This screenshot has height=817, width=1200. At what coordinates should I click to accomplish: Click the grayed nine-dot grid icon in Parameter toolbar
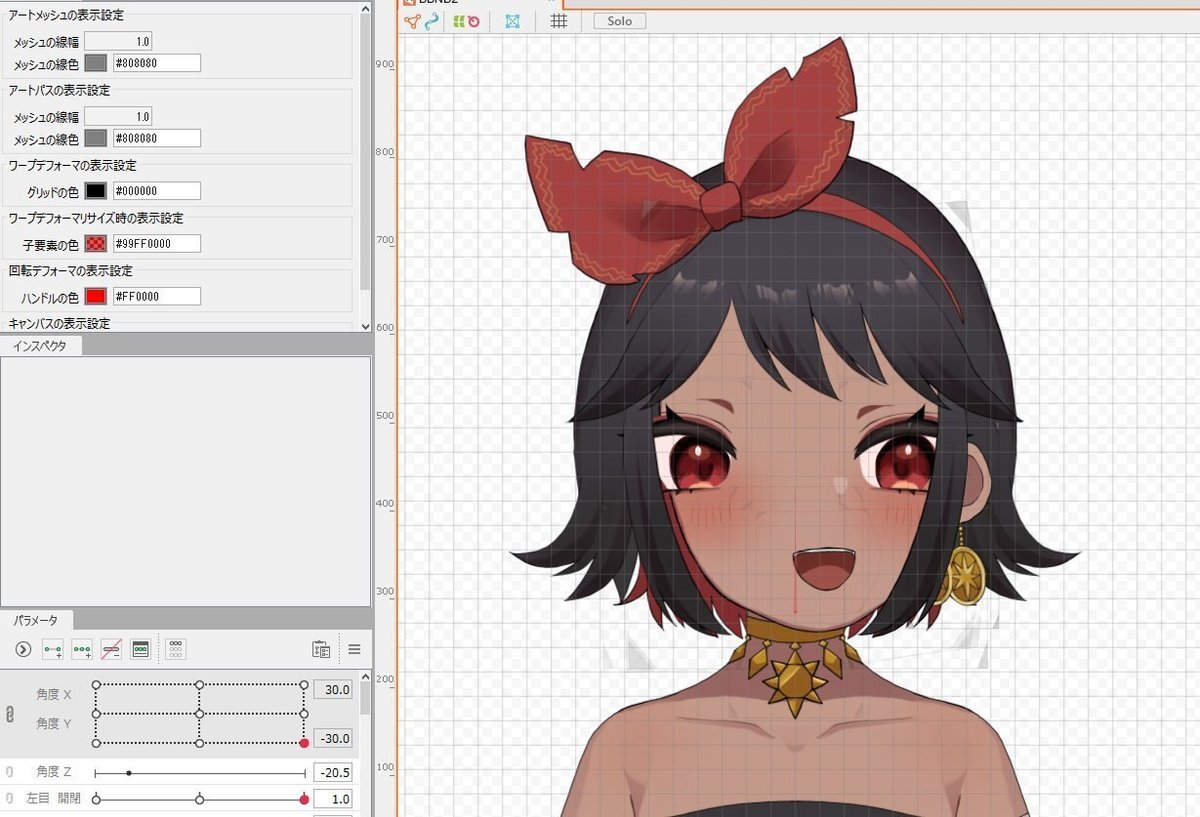coord(176,649)
